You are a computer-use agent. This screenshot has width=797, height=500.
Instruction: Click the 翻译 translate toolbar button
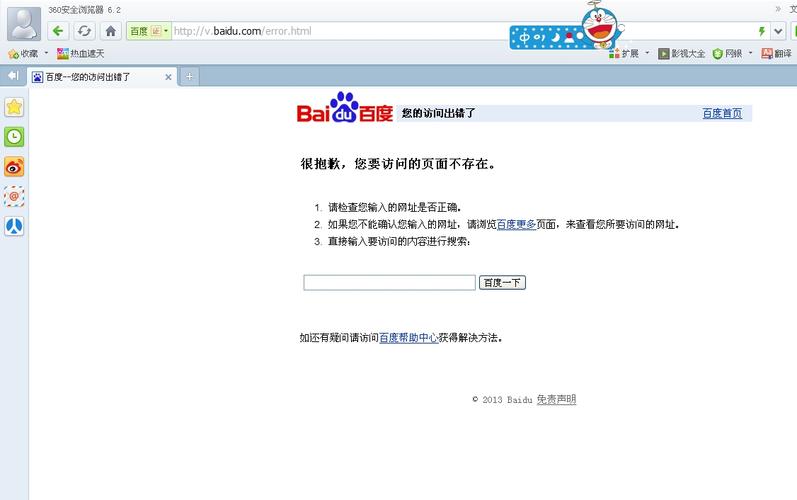(x=776, y=53)
